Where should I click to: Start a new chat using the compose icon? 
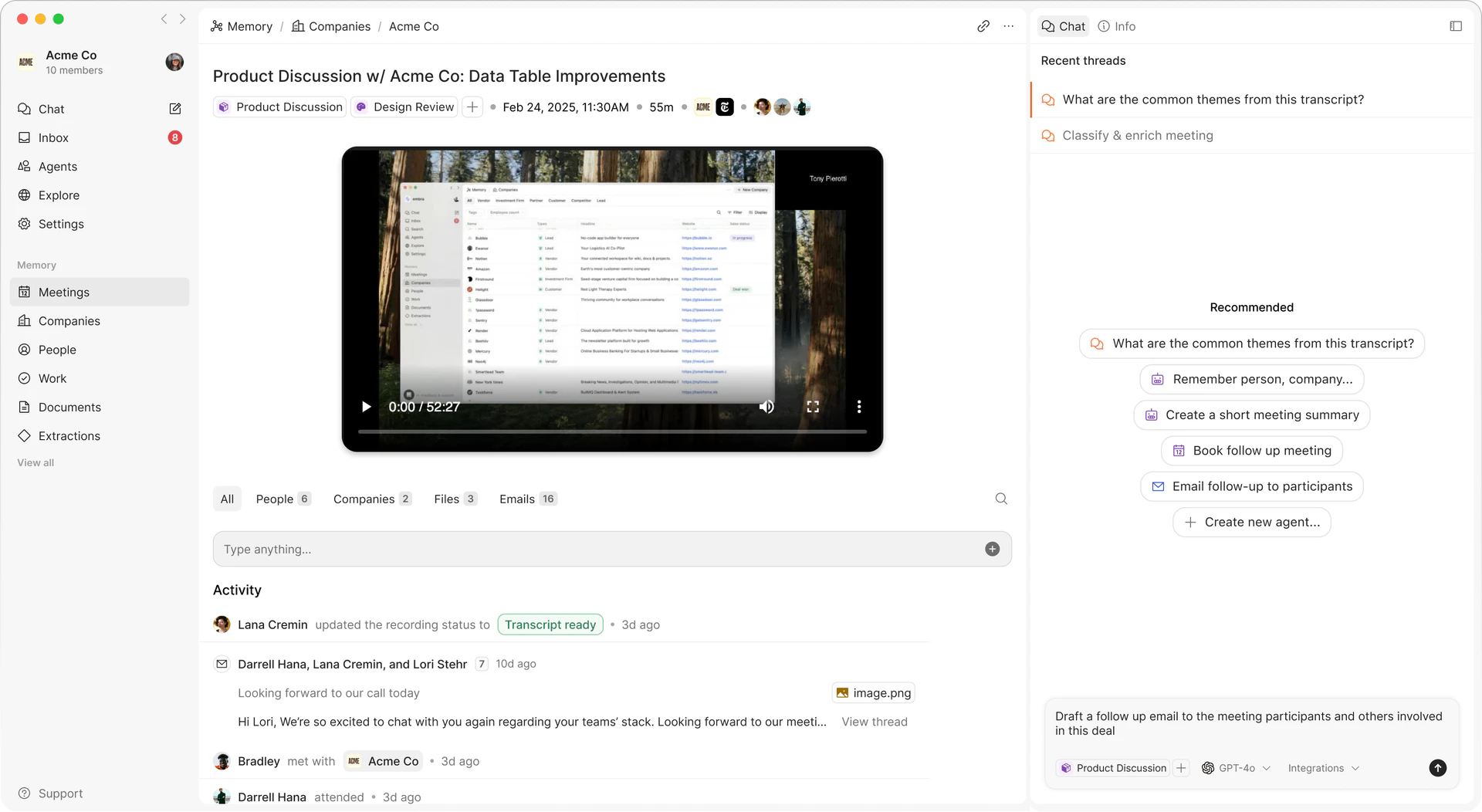point(175,109)
